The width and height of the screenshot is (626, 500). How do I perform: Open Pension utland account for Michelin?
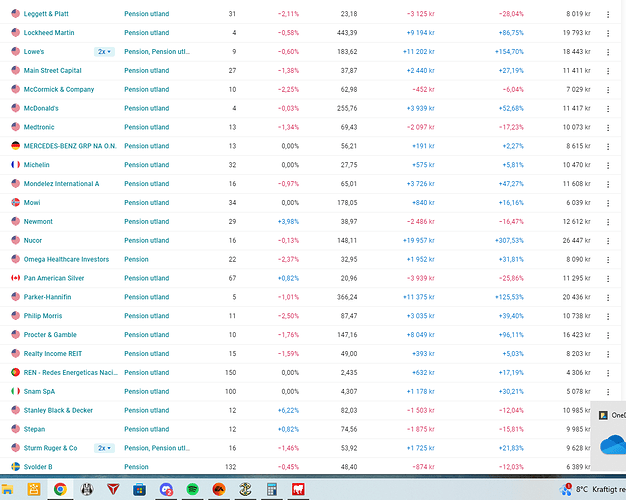[x=146, y=165]
